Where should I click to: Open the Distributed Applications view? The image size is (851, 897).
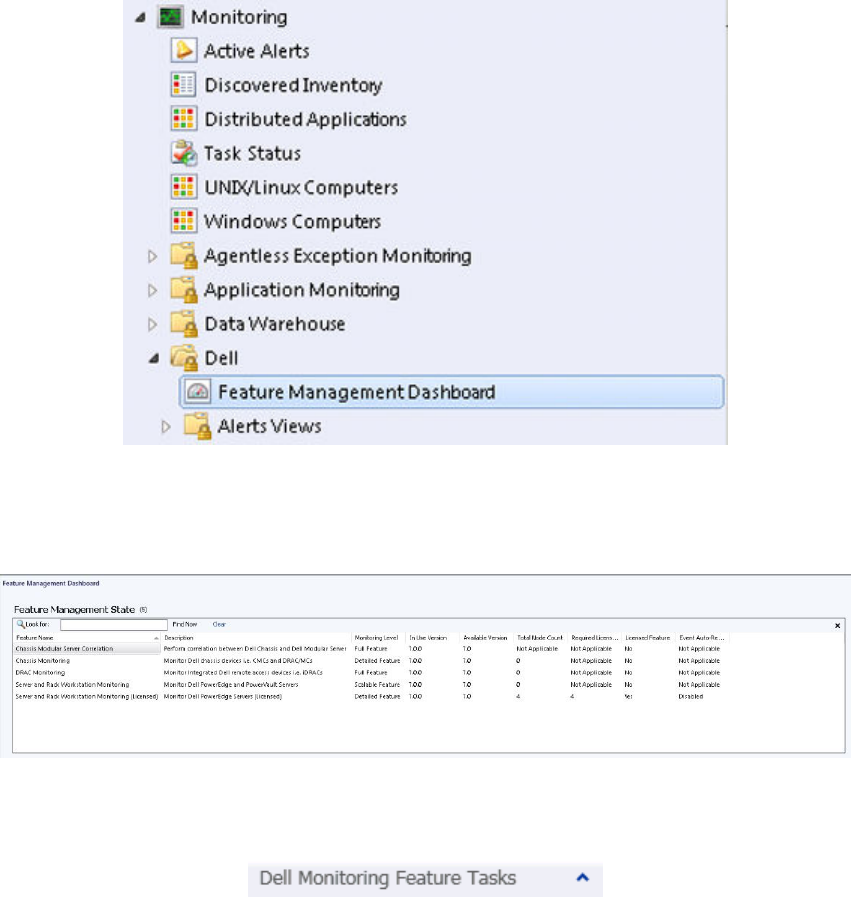point(305,119)
